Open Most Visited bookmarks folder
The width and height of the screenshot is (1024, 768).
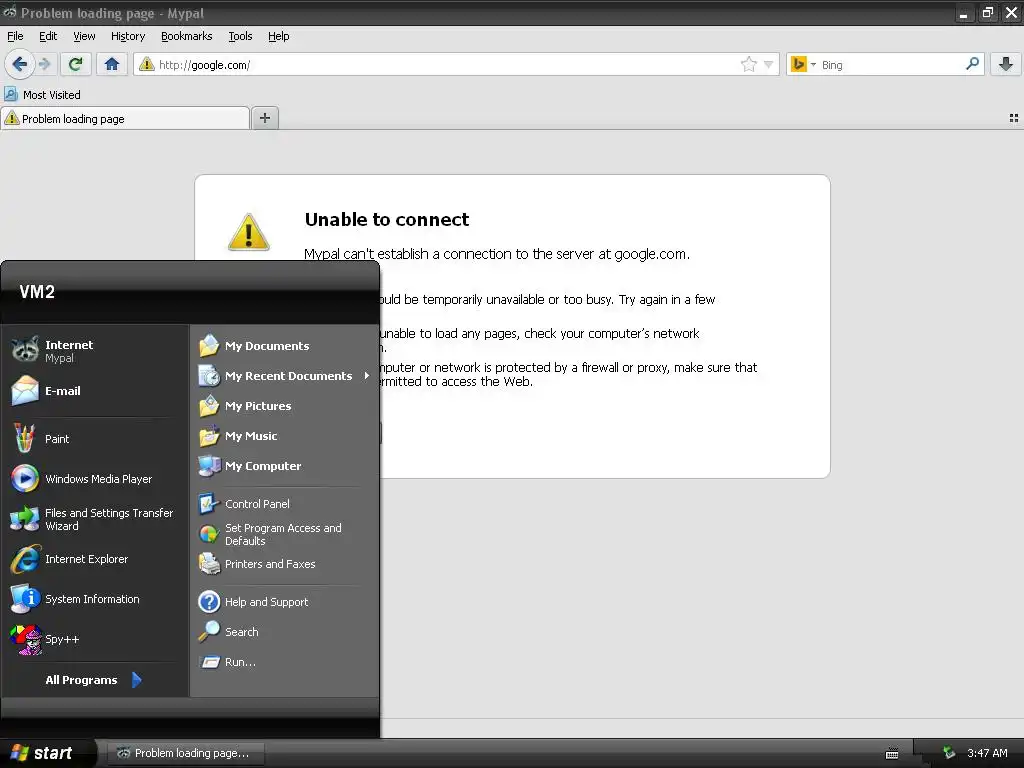click(43, 95)
